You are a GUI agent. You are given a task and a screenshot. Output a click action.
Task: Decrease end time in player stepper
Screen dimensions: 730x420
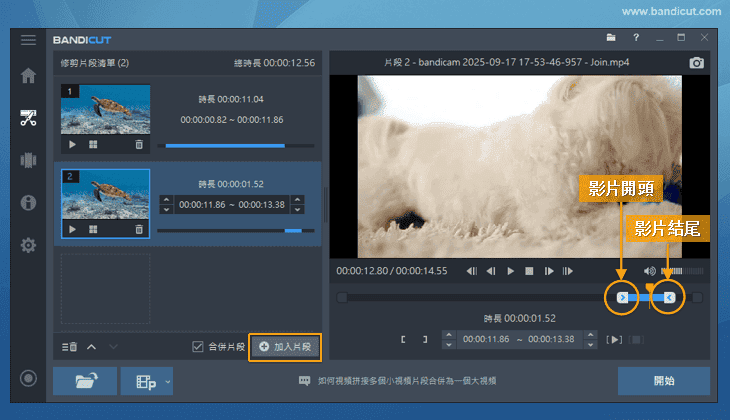tap(590, 345)
